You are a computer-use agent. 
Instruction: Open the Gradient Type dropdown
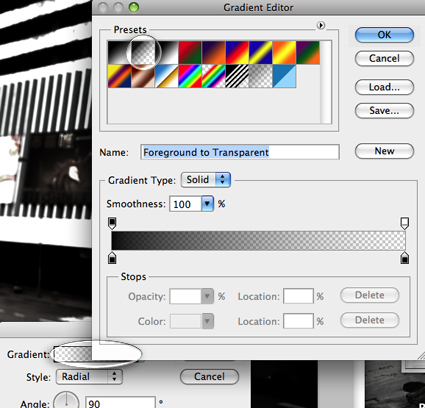click(x=205, y=180)
